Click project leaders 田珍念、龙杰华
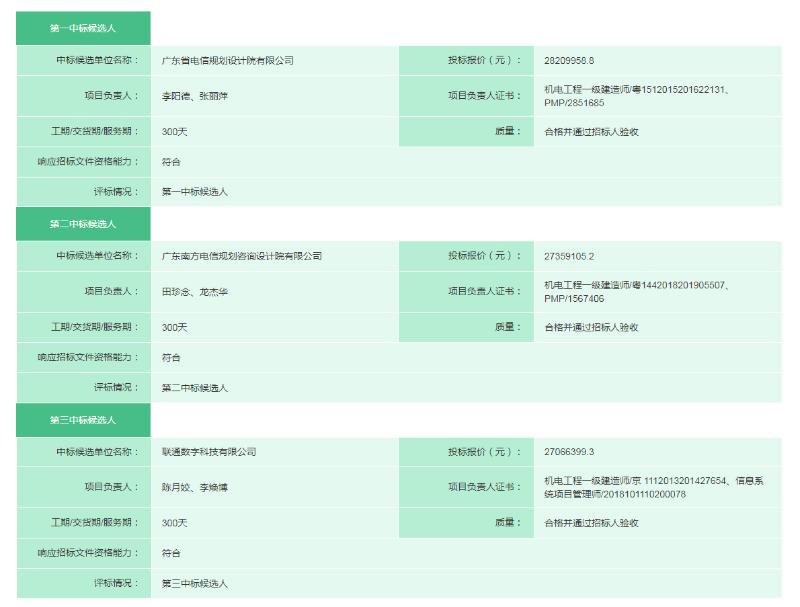Screen dimensions: 800x607 (195, 292)
